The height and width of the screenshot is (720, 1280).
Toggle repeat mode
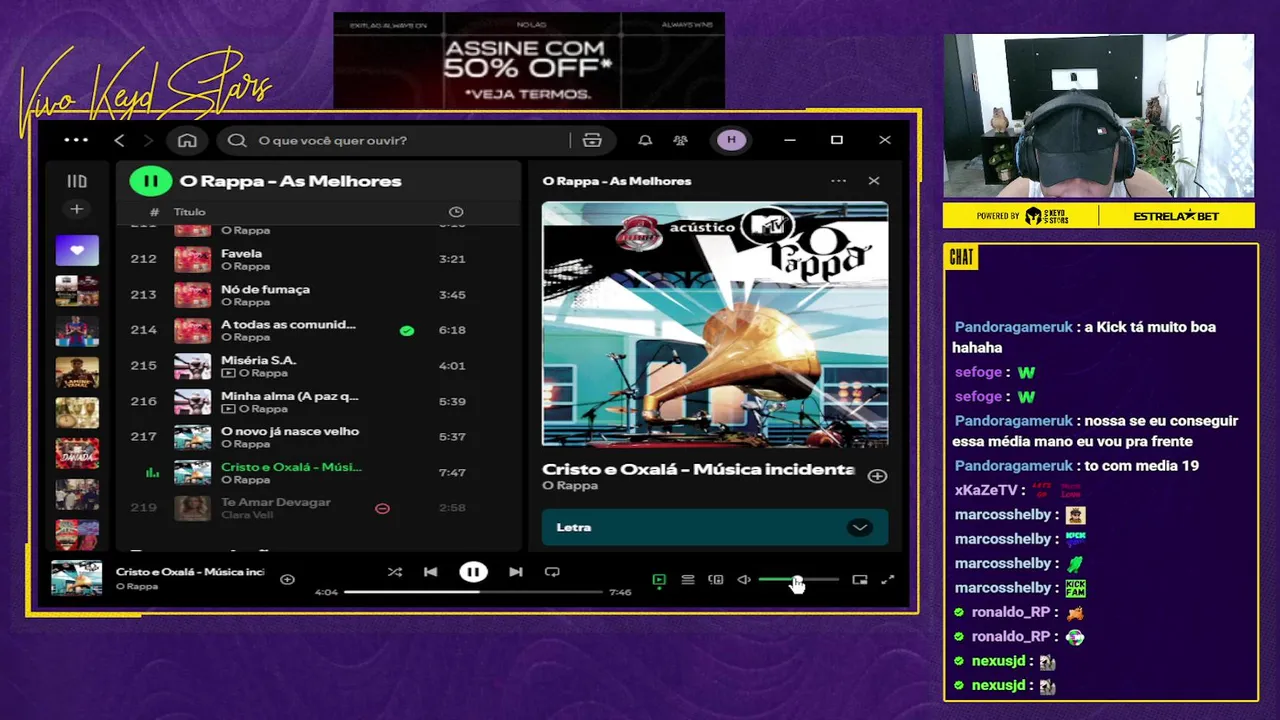click(552, 572)
